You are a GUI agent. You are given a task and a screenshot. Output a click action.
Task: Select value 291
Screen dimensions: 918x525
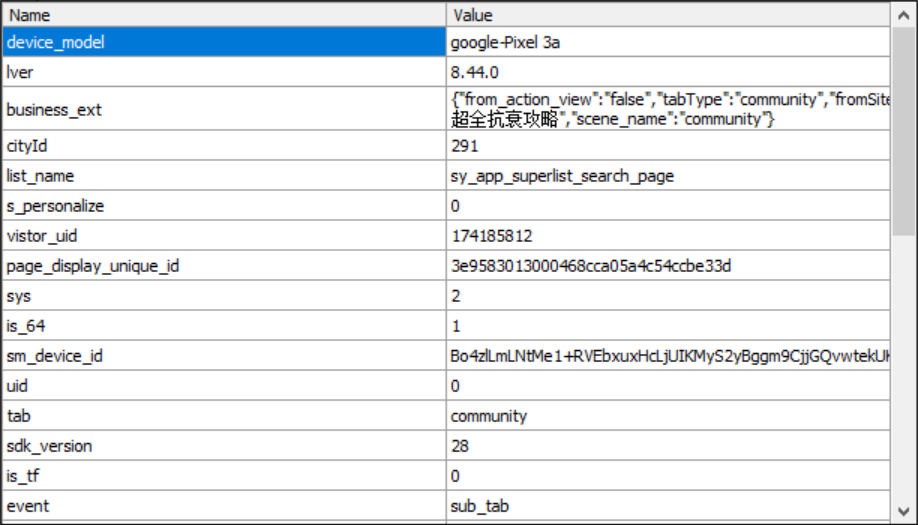click(668, 146)
